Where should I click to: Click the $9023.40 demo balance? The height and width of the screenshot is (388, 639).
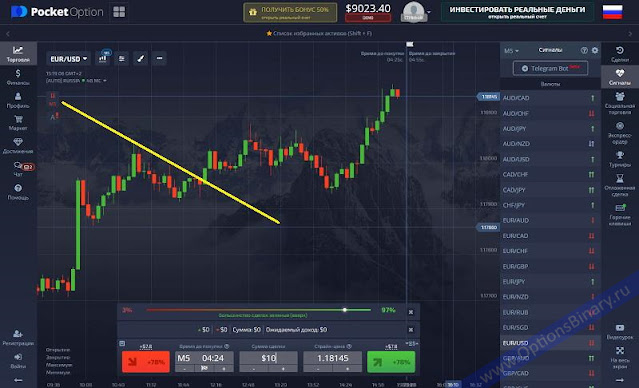(x=368, y=9)
